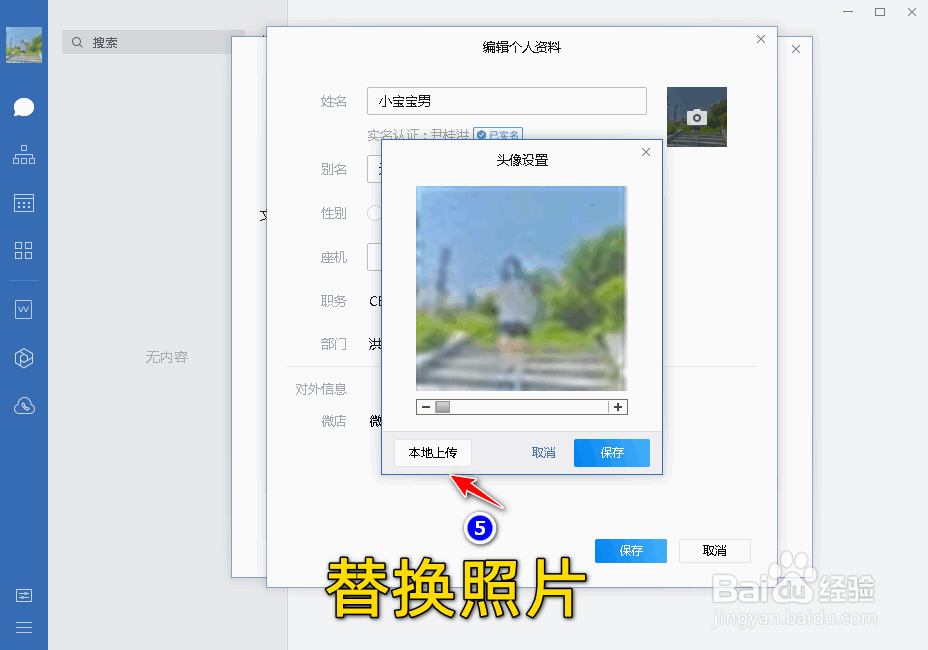Click the search magnifier icon
This screenshot has width=928, height=650.
click(77, 42)
